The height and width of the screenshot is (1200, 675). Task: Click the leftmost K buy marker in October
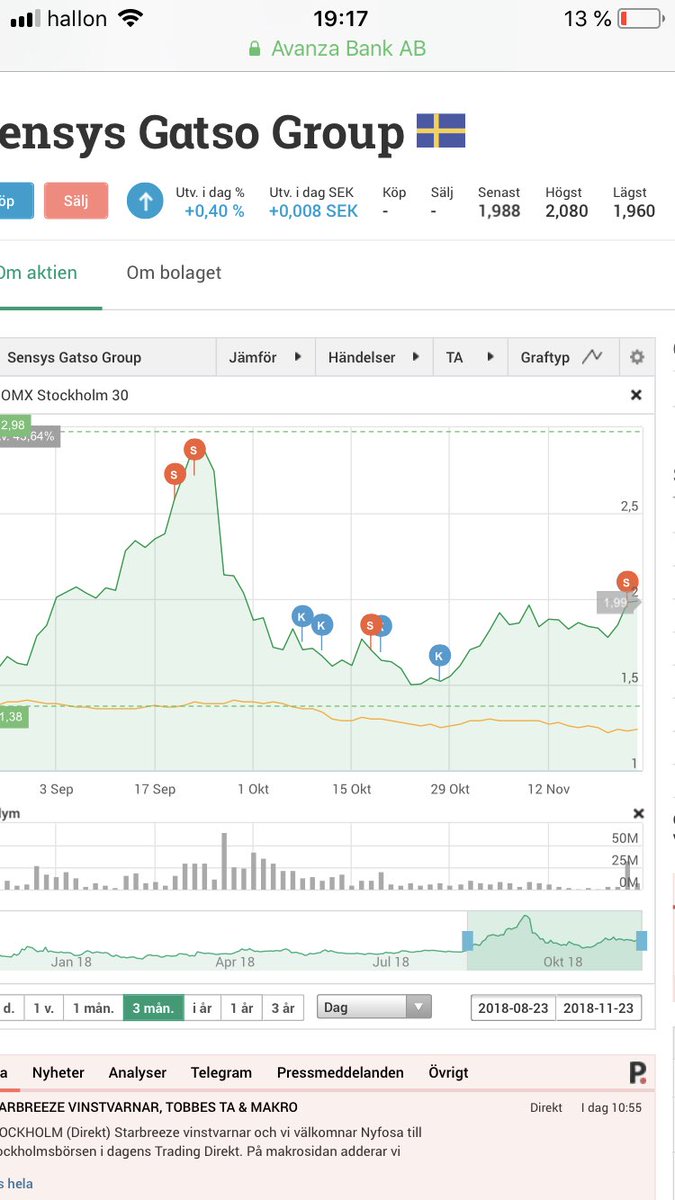tap(302, 616)
